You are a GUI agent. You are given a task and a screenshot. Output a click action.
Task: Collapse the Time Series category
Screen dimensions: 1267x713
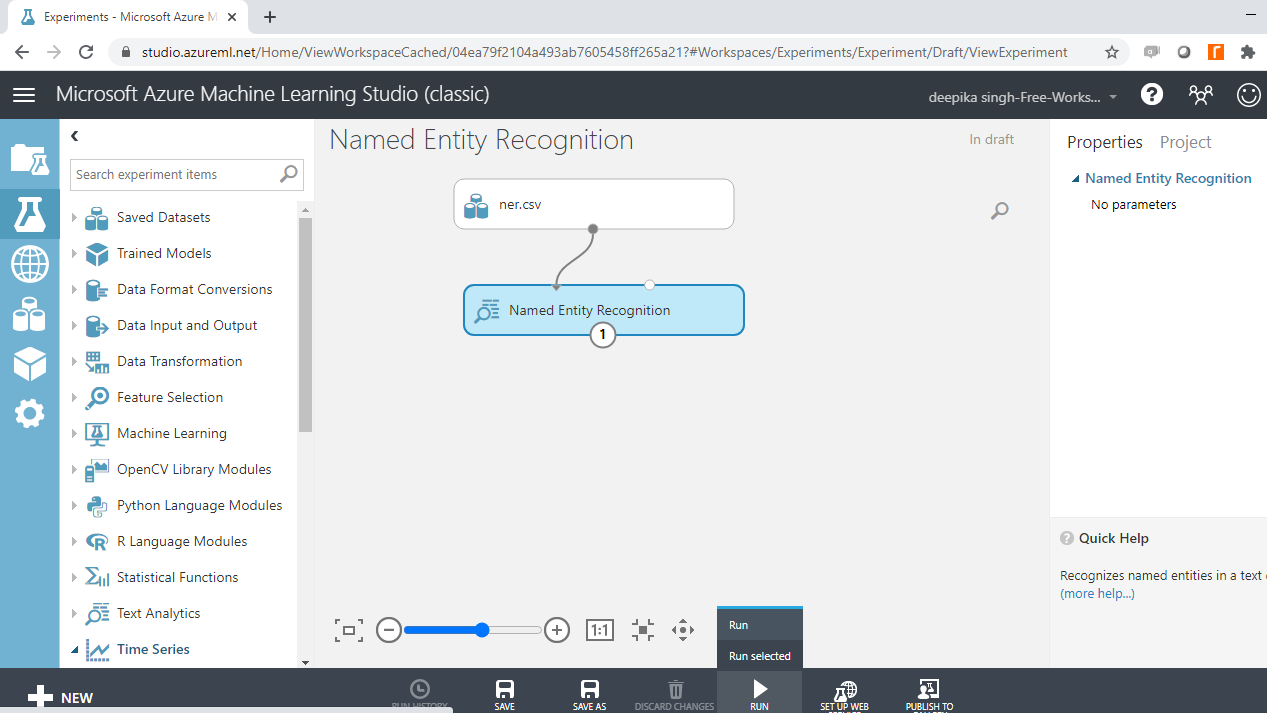point(74,650)
